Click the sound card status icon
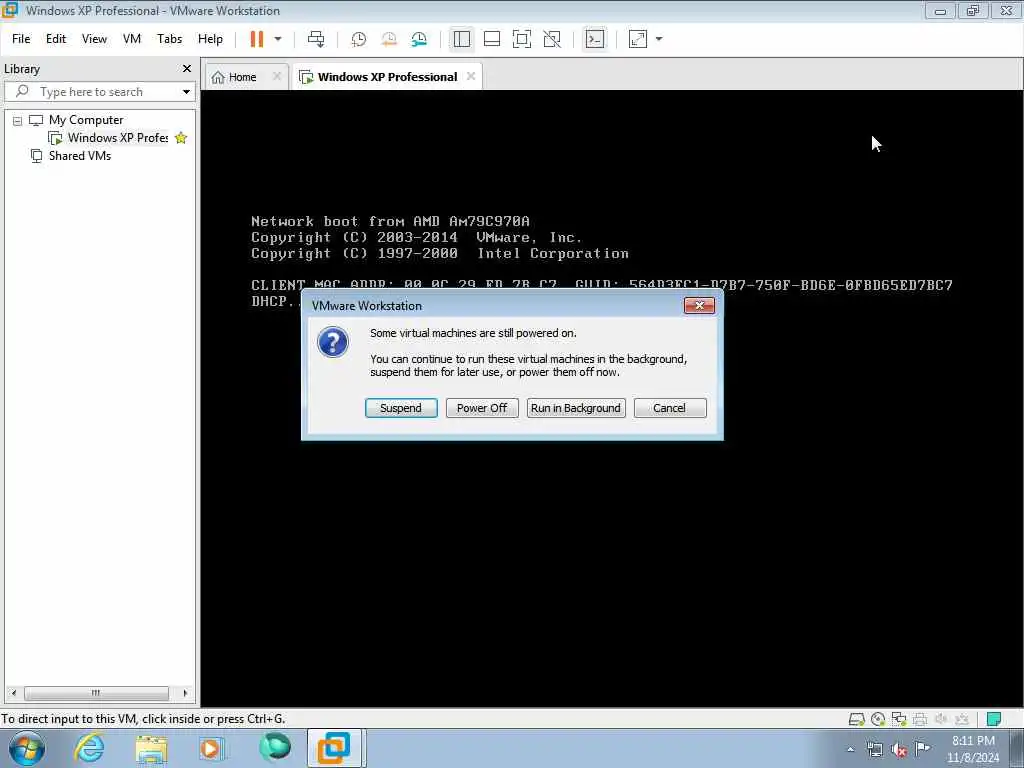Screen dimensions: 1024x768 point(940,719)
